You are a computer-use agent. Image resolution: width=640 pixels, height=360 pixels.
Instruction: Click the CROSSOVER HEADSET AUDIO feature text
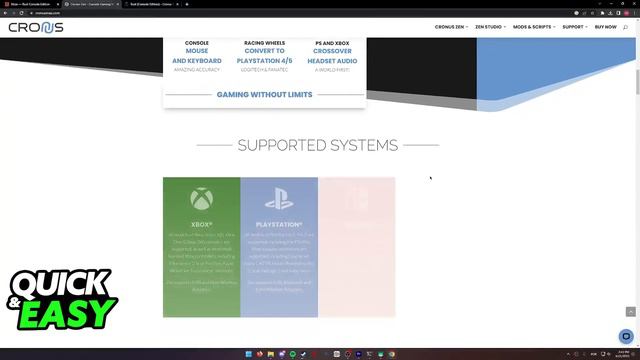point(332,56)
